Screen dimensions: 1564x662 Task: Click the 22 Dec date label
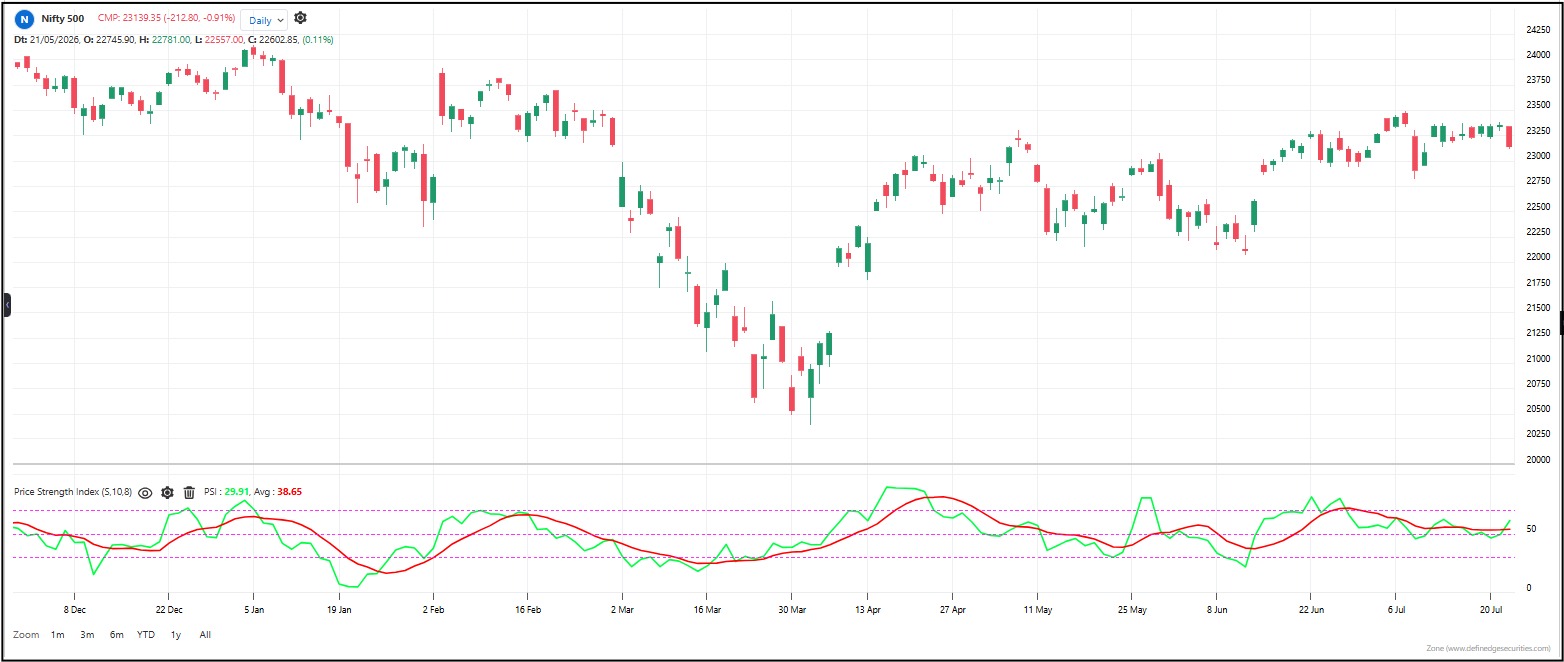tap(169, 608)
